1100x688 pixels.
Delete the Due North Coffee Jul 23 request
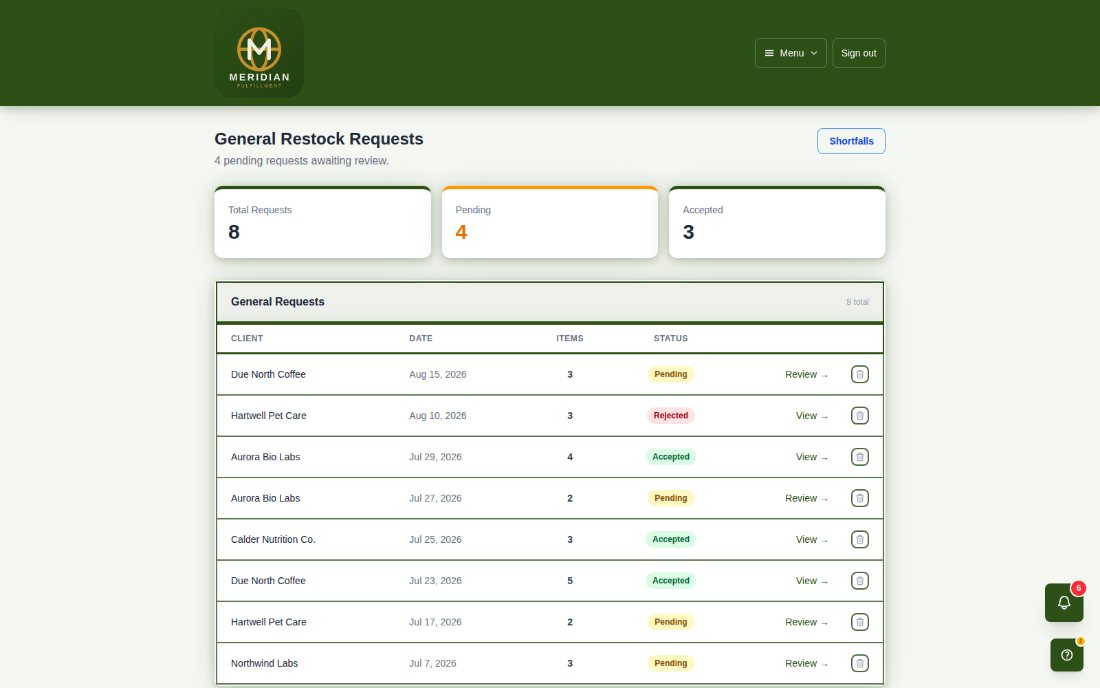(x=859, y=581)
